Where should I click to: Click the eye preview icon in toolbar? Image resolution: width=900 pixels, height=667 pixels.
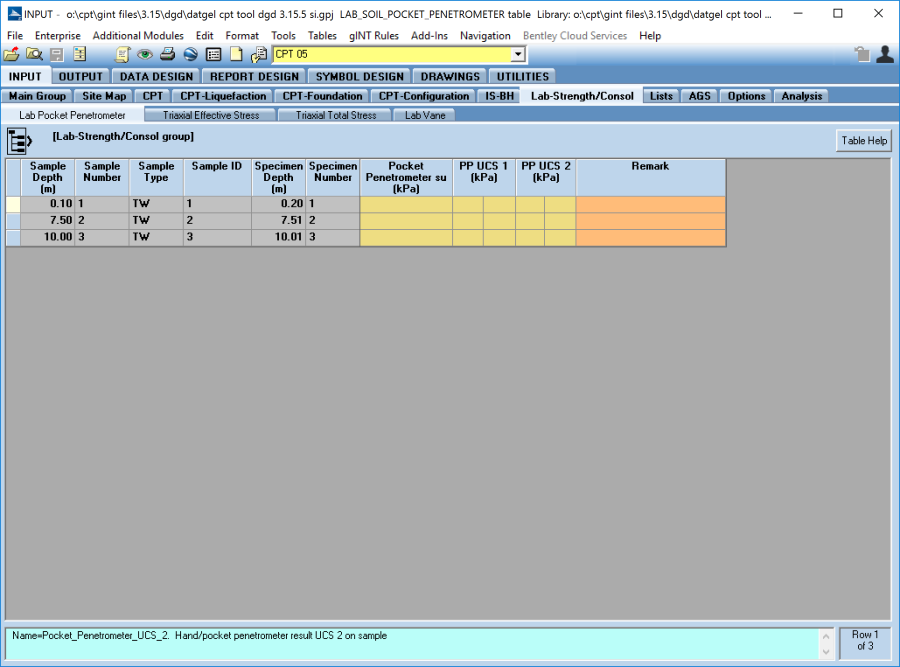pos(145,55)
